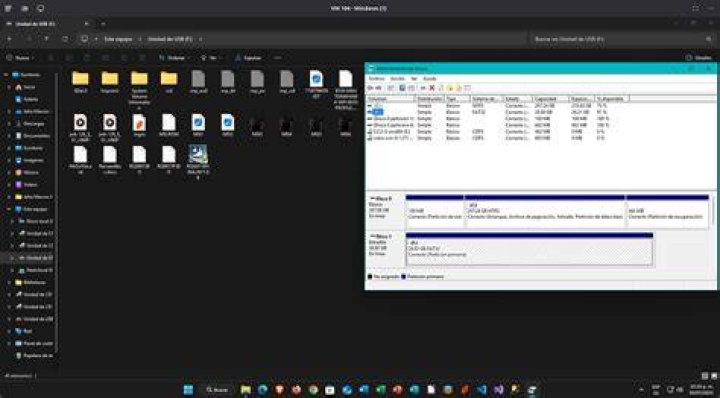The height and width of the screenshot is (398, 720).
Task: Open Inicio in the navigation pane
Action: pyautogui.click(x=25, y=87)
